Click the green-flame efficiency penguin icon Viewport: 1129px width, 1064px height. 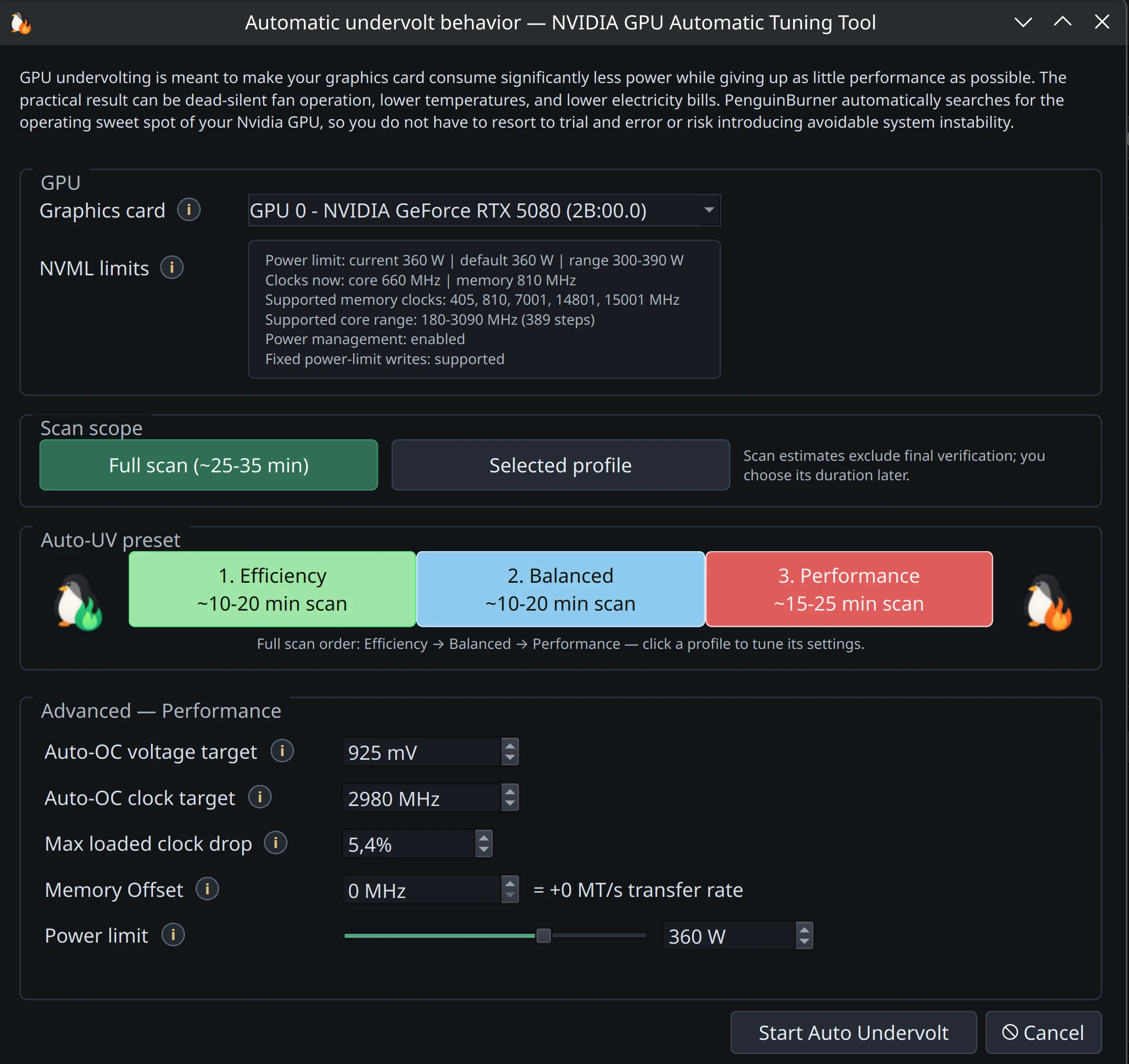(78, 602)
